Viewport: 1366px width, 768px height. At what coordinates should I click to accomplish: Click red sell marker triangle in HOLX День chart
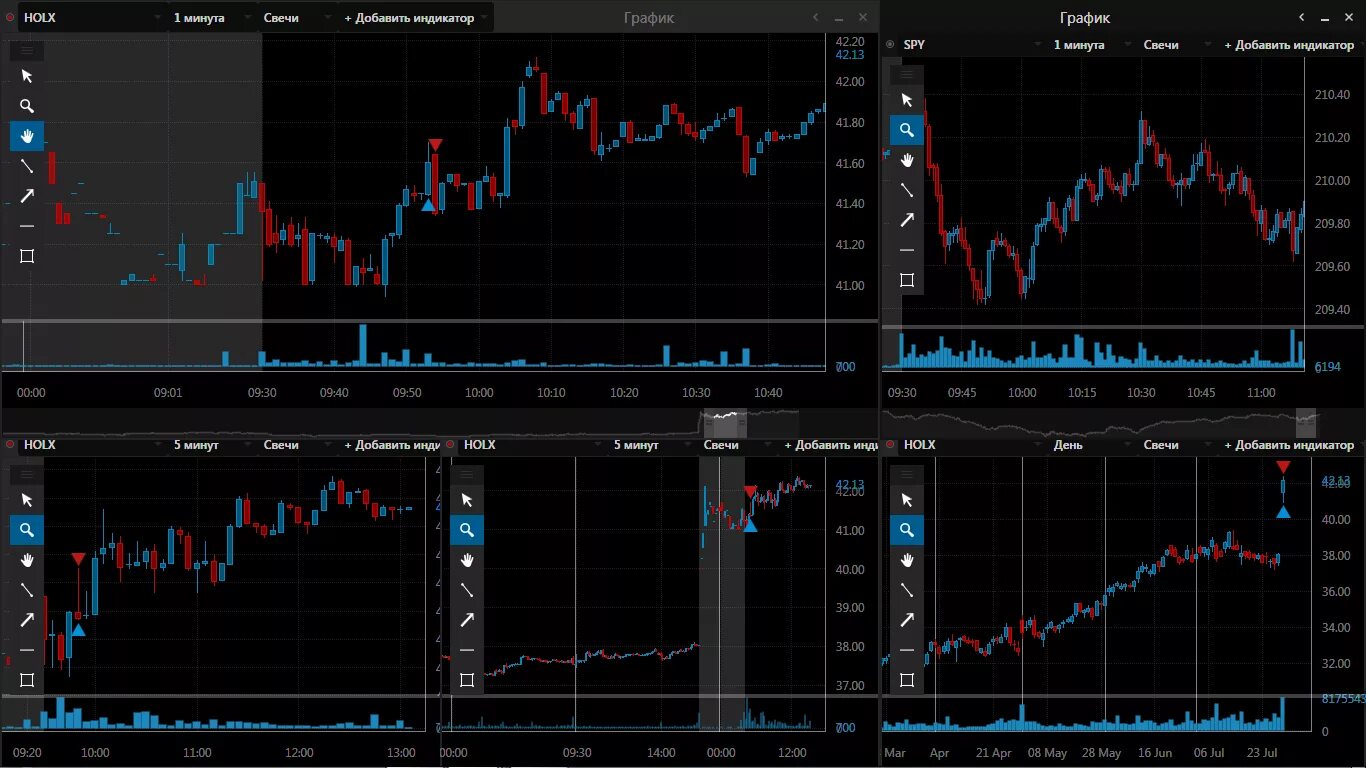pos(1283,467)
